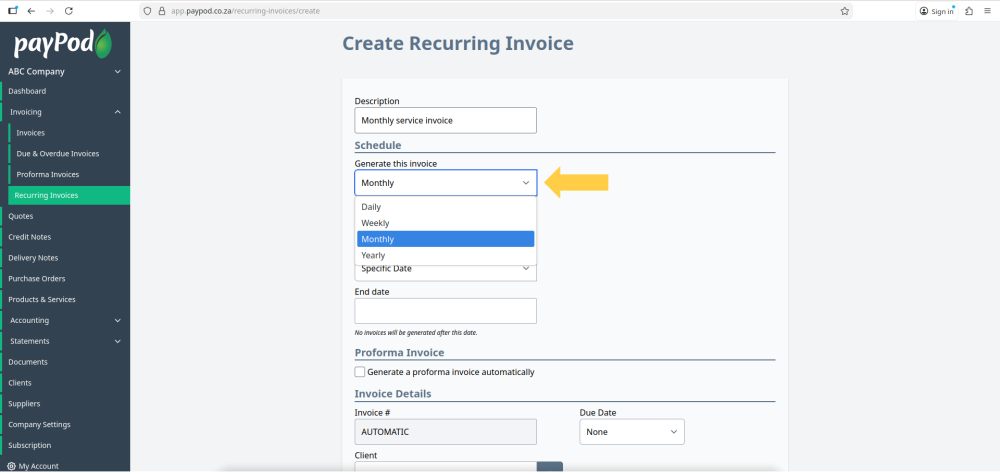Click the browser back arrow
Screen dimensions: 1000x474
31,11
